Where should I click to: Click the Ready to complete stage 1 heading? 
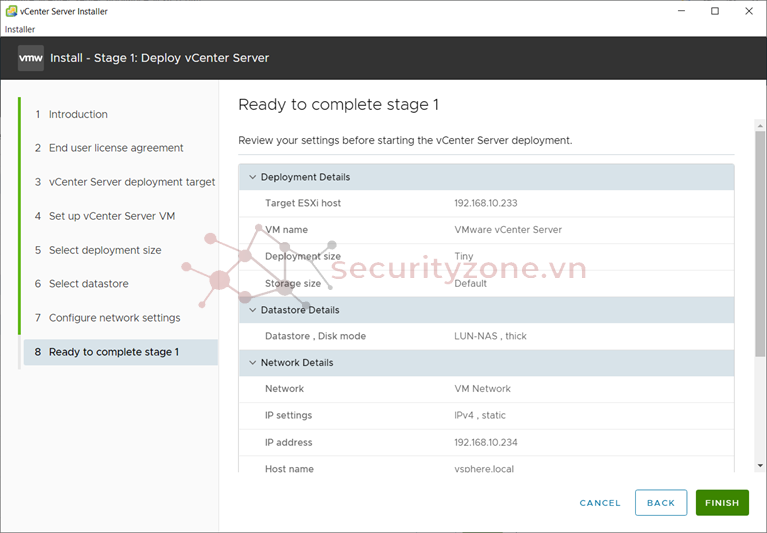pos(338,105)
